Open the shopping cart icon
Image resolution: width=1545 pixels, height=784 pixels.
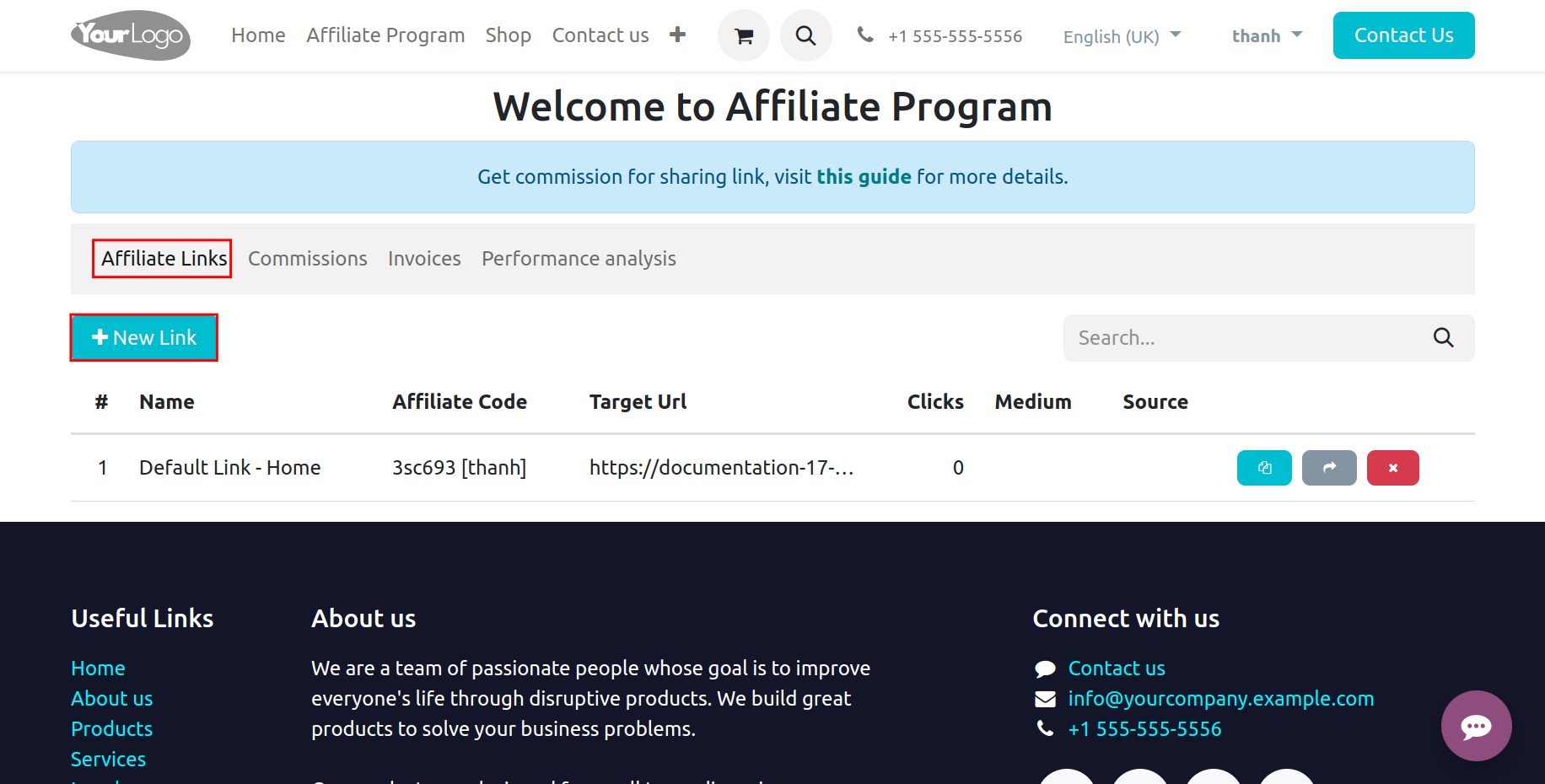coord(744,35)
